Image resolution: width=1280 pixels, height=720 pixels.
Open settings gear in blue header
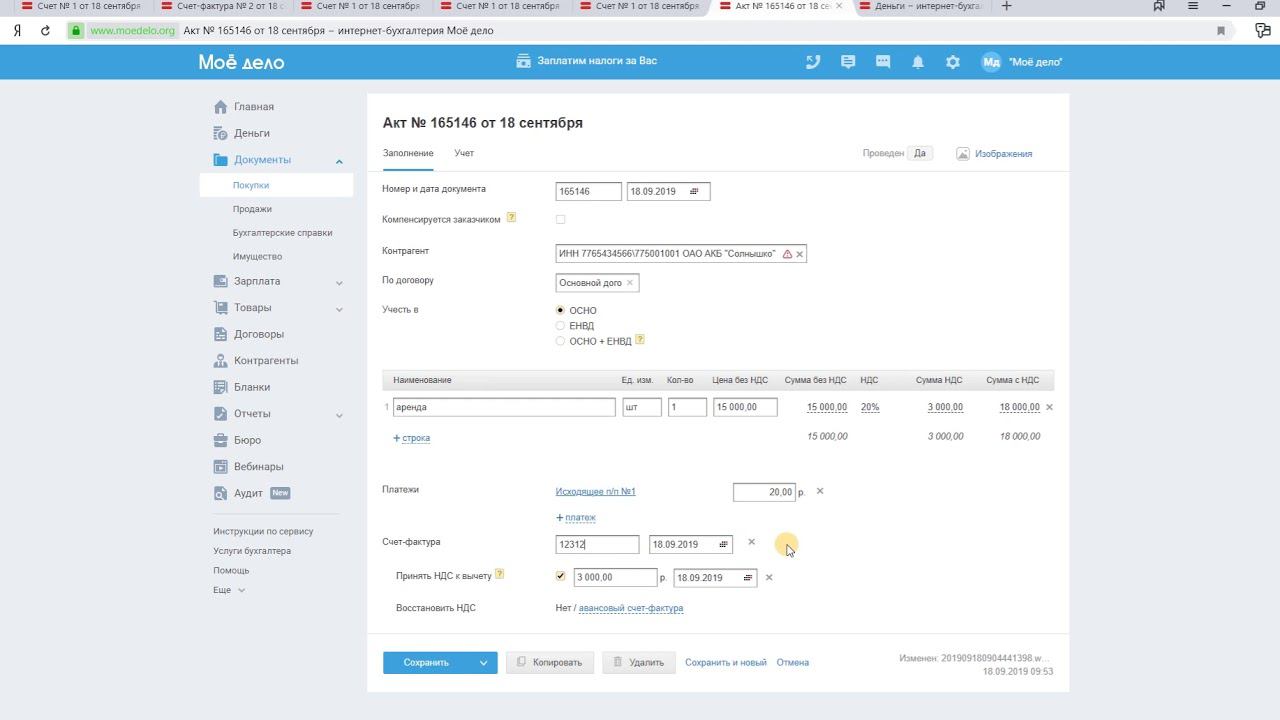click(x=953, y=62)
